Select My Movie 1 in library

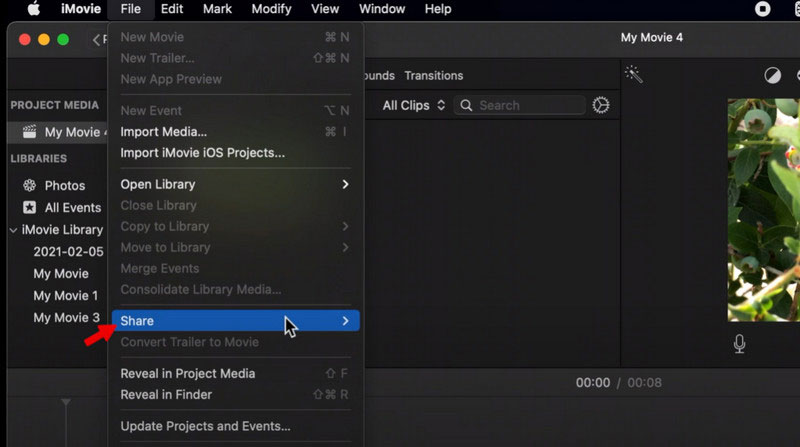(x=65, y=295)
